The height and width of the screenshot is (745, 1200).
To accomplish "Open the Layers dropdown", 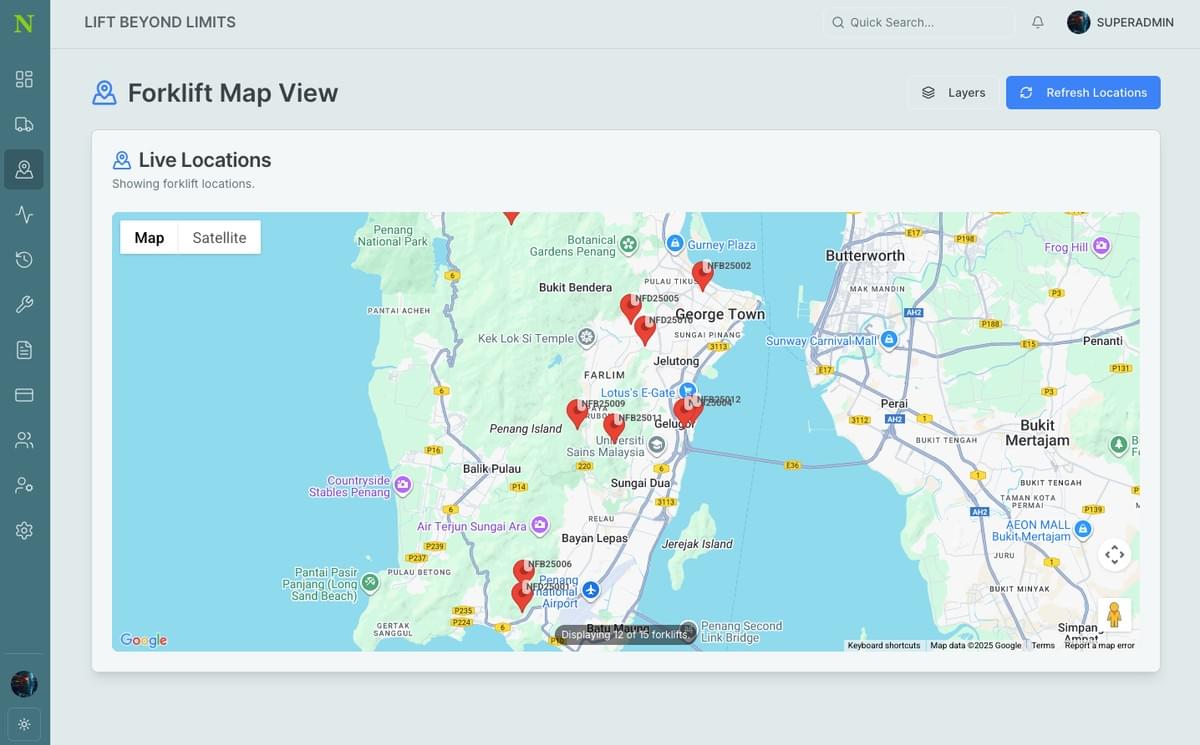I will [x=953, y=92].
